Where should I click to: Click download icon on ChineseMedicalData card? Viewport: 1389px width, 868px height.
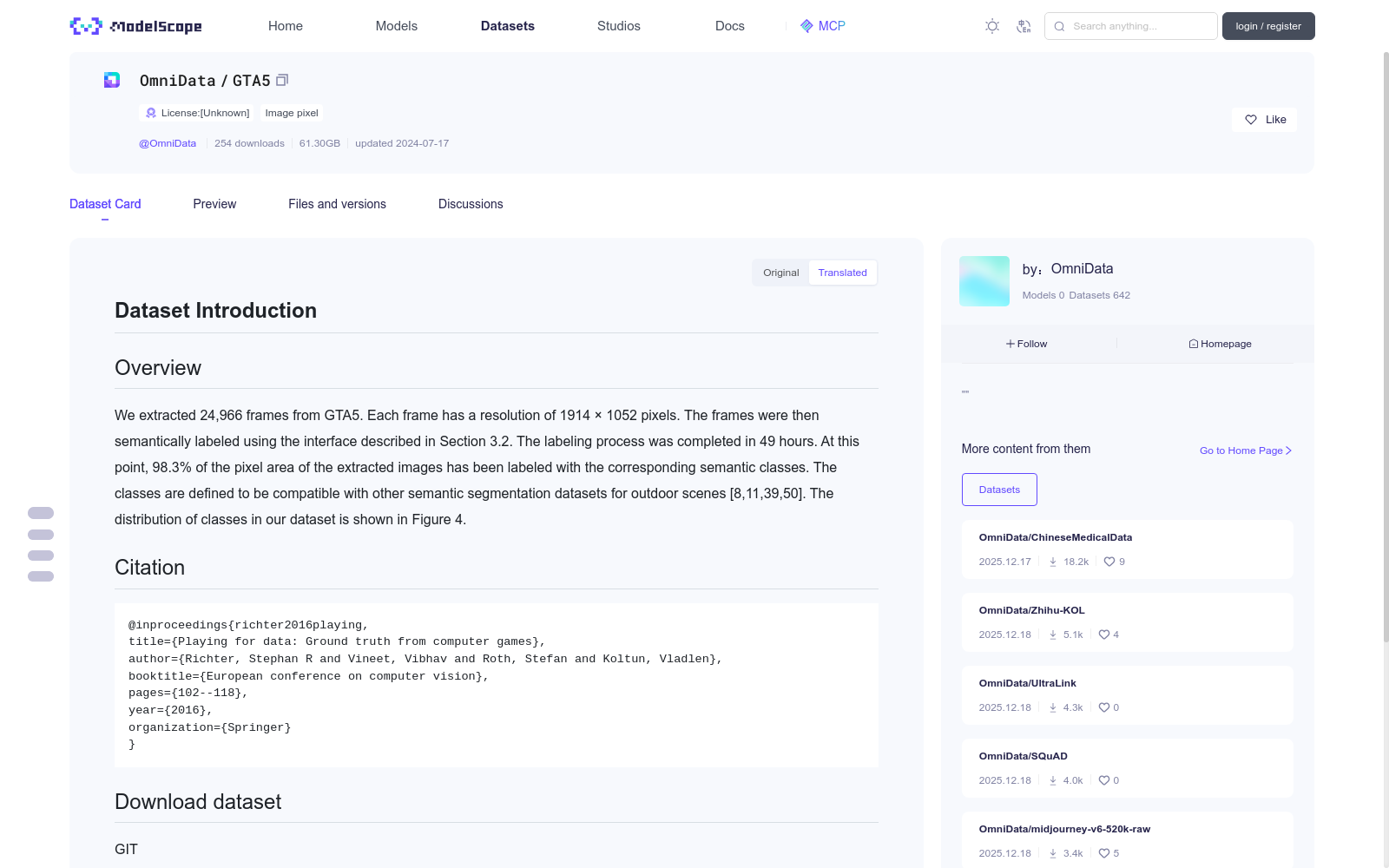pyautogui.click(x=1053, y=562)
